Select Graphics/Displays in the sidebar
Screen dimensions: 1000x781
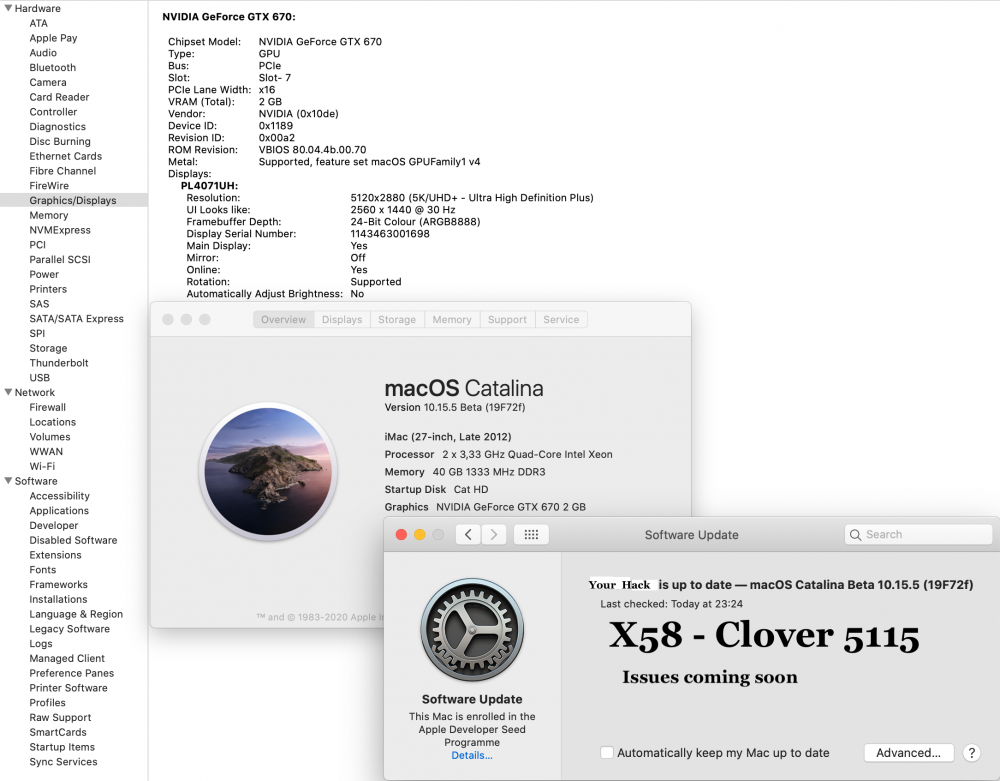pos(73,200)
